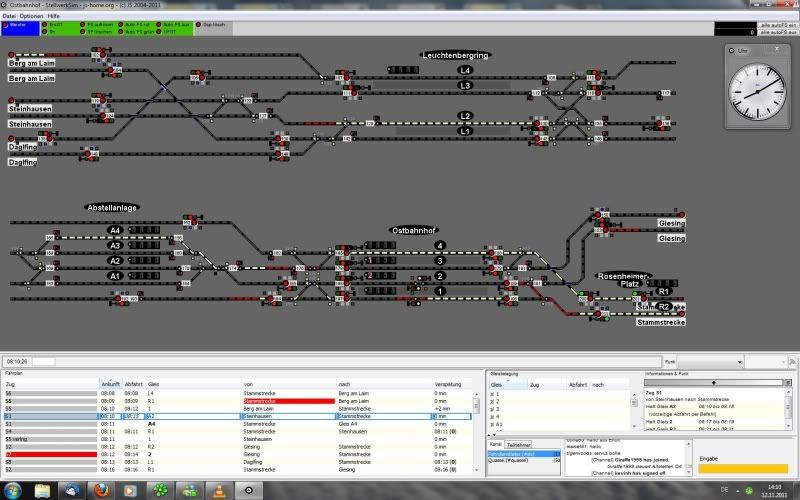Toggle the Weiche mode button
Viewport: 800px width, 500px height.
click(x=20, y=23)
